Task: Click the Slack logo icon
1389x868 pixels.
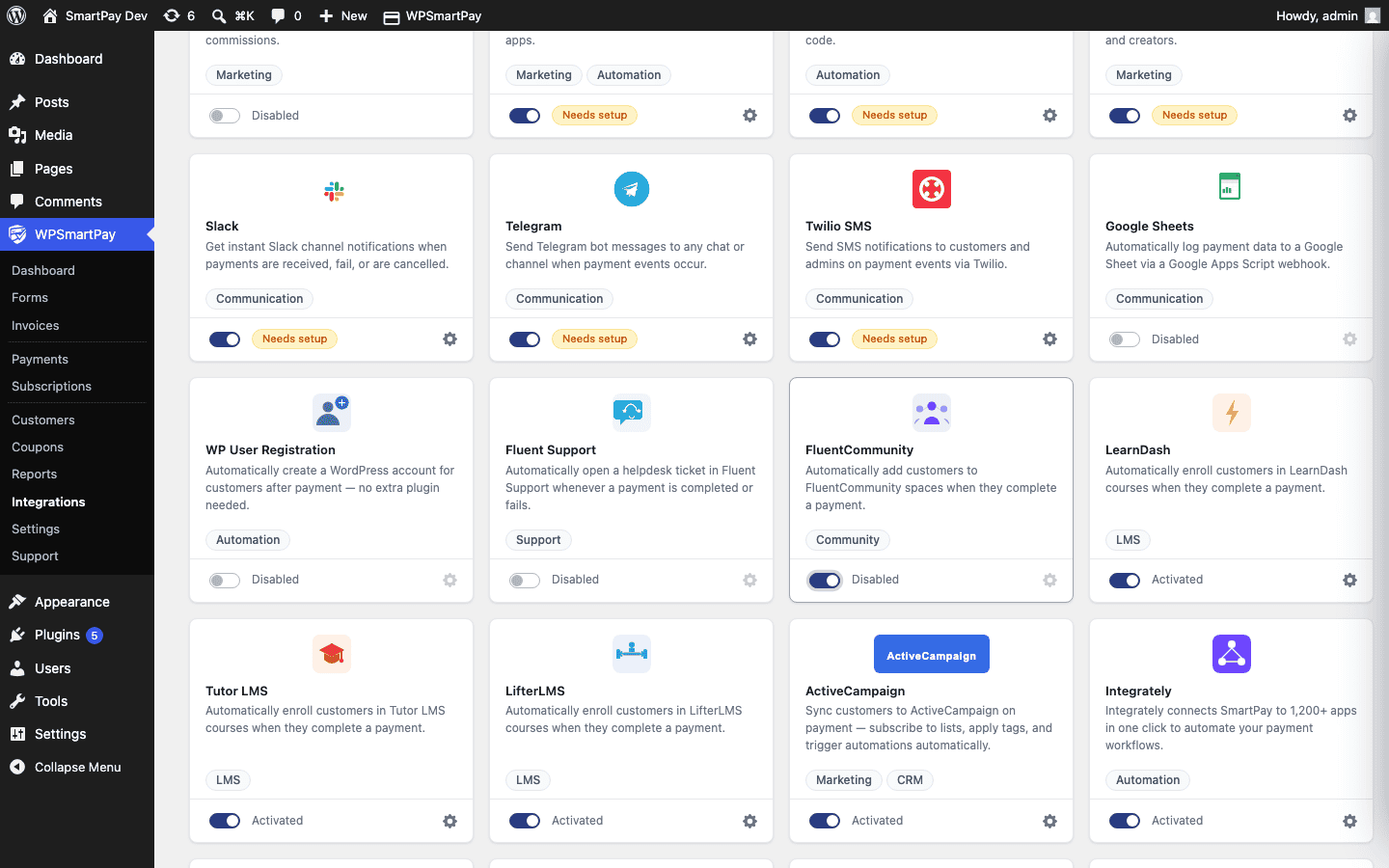Action: coord(334,191)
